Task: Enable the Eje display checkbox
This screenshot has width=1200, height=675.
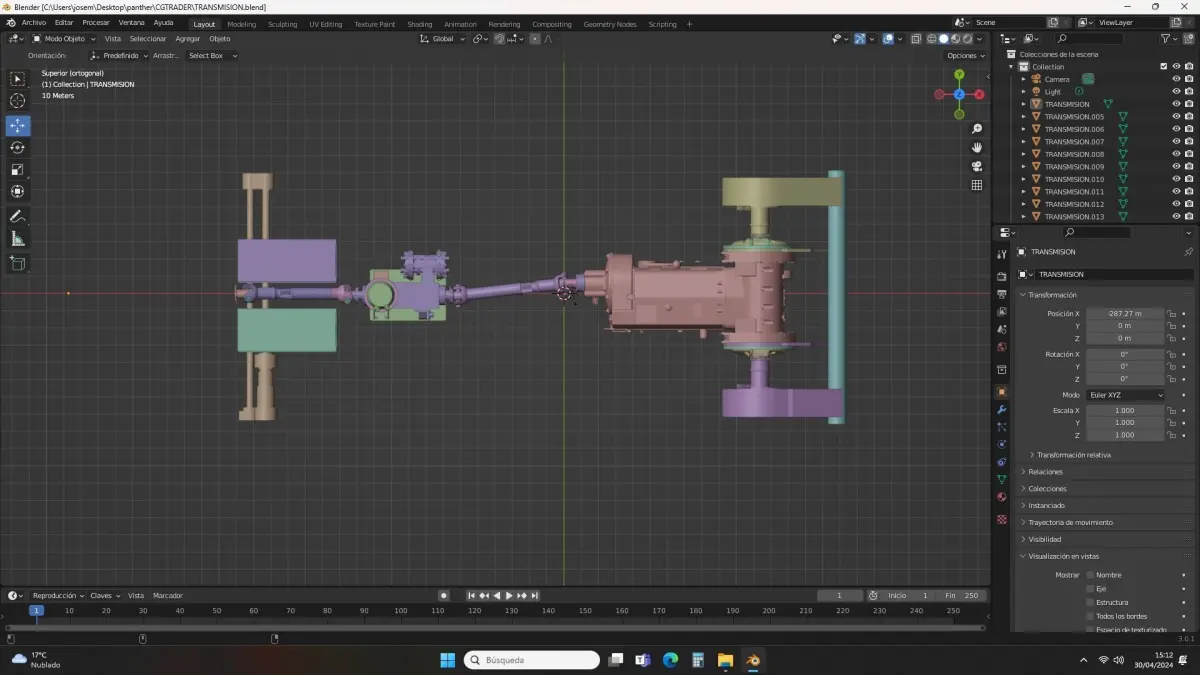Action: coord(1090,589)
